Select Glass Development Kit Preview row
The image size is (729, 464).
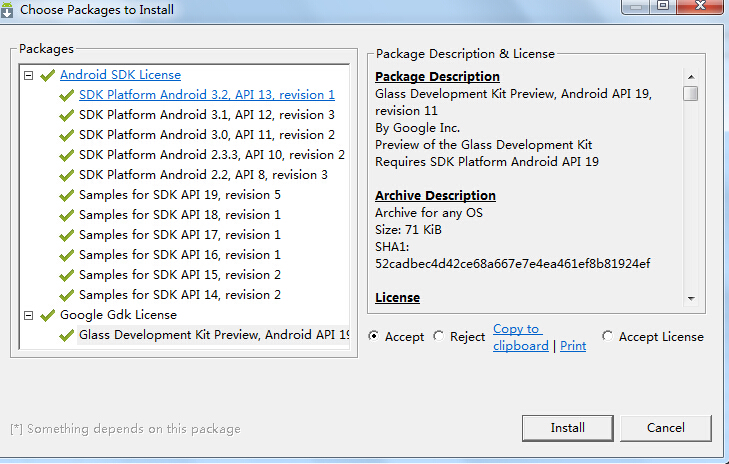214,335
